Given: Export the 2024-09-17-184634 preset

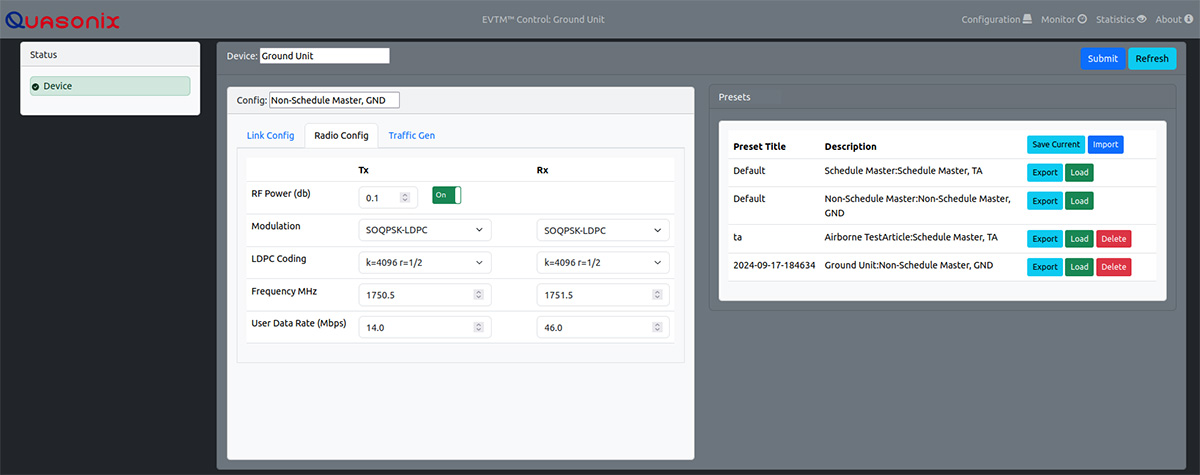Looking at the screenshot, I should tap(1044, 267).
